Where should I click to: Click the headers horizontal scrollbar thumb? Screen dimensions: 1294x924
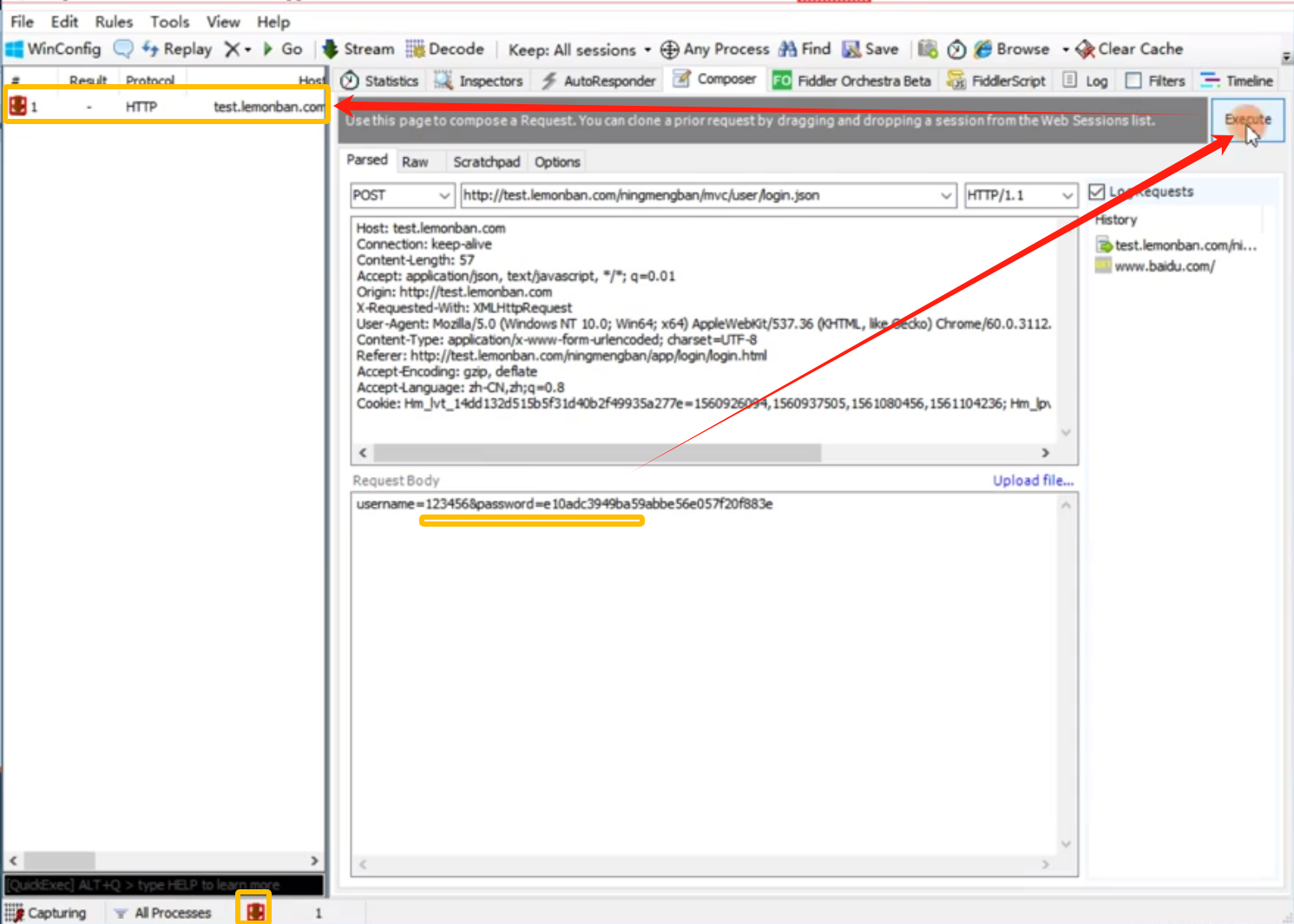[x=597, y=453]
